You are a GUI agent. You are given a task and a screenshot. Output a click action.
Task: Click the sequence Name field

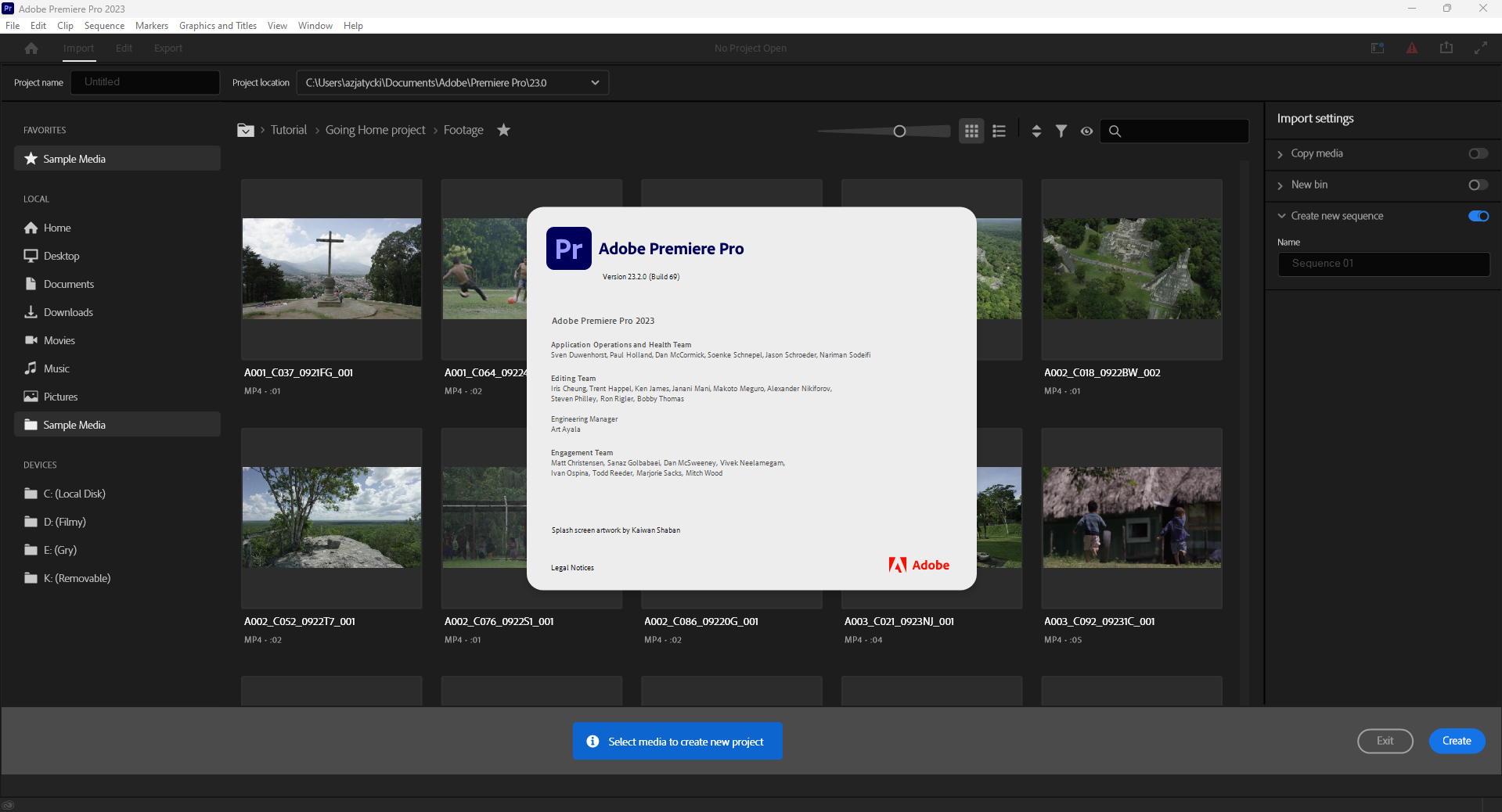1383,264
